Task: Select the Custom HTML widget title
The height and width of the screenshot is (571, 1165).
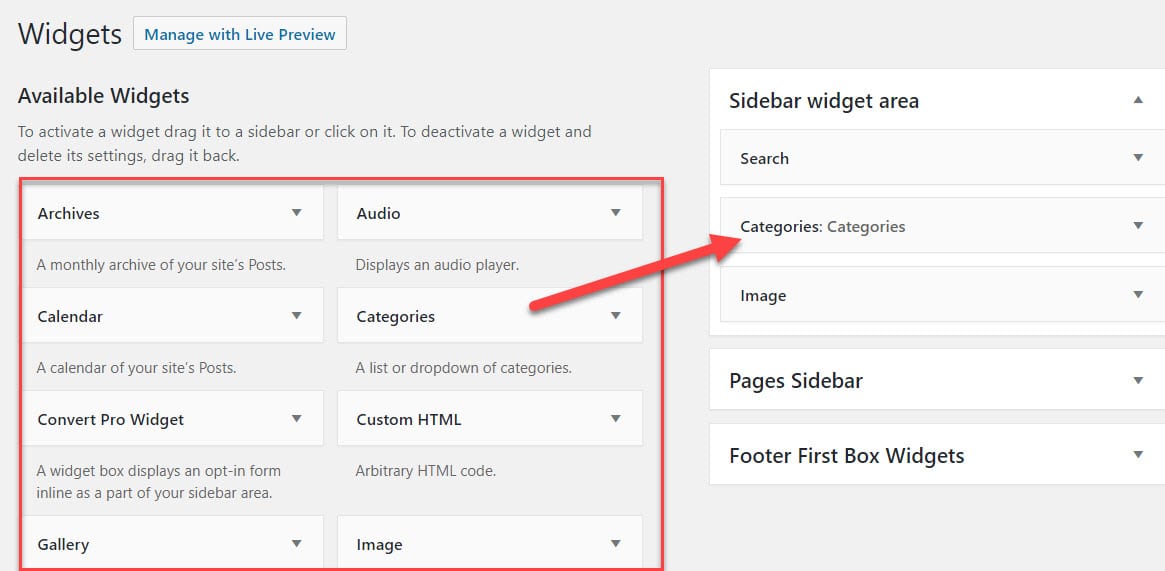Action: click(409, 419)
